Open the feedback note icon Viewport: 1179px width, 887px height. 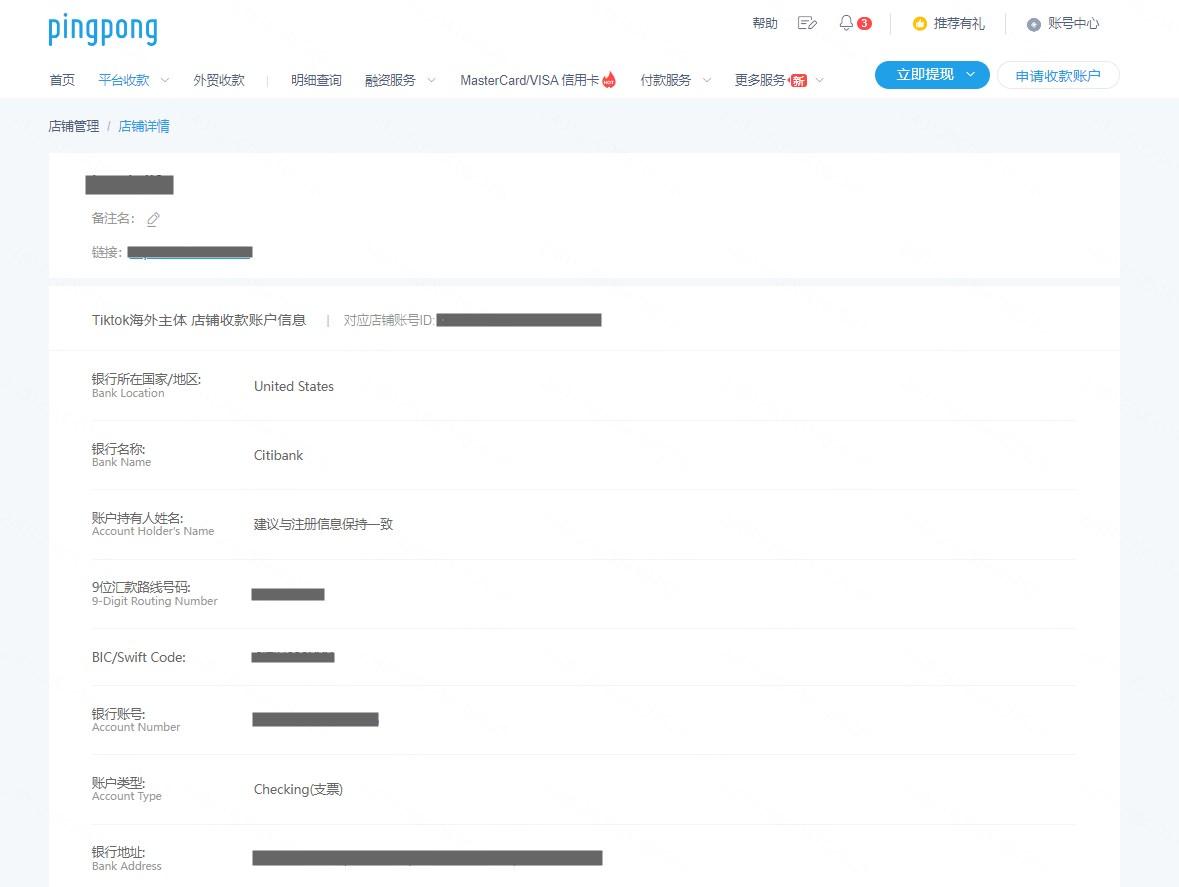[x=807, y=23]
